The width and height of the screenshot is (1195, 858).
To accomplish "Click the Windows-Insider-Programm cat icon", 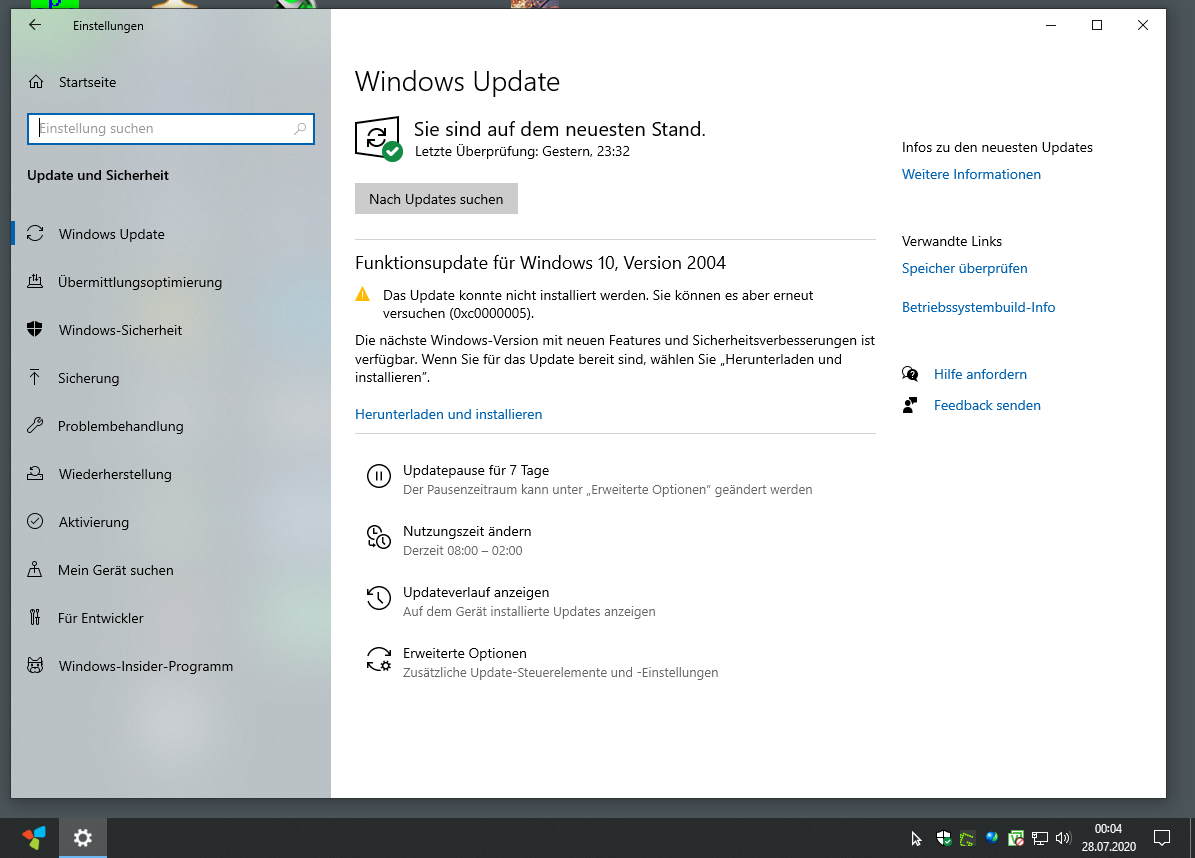I will (35, 665).
